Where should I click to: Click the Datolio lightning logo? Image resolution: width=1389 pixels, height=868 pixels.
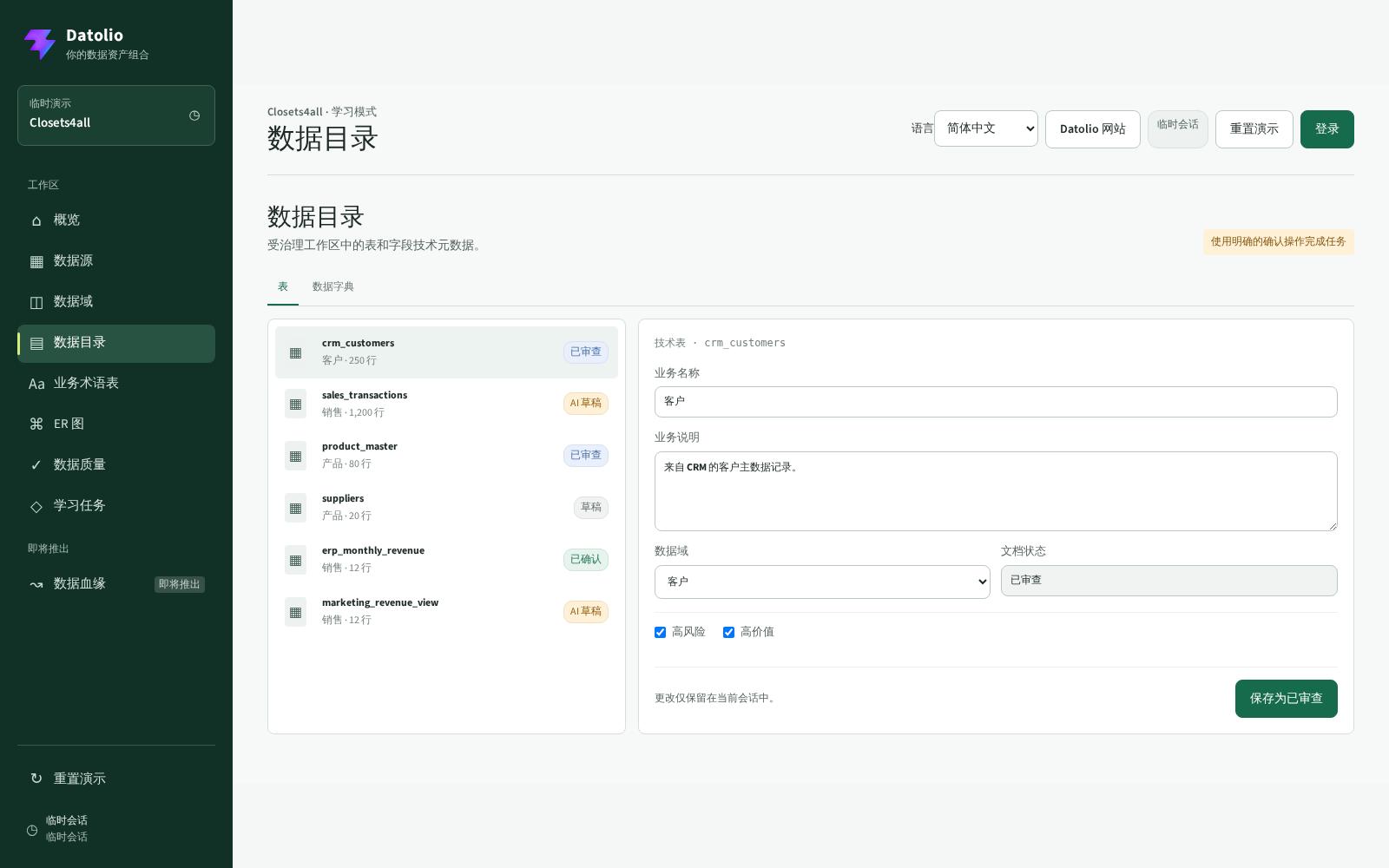40,44
